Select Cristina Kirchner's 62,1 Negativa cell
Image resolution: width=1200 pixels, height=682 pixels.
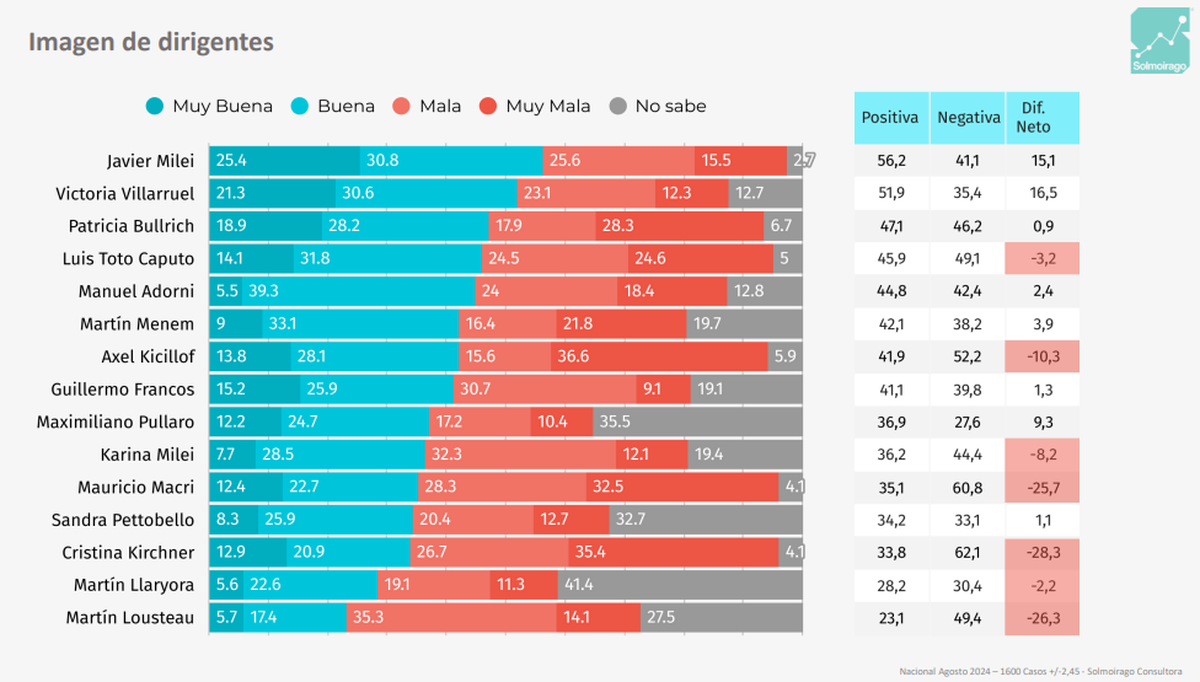[x=968, y=552]
